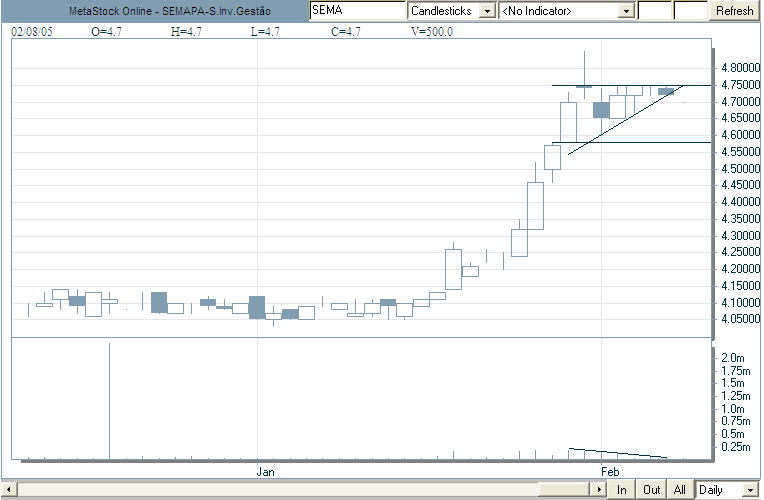The width and height of the screenshot is (764, 500).
Task: Click the Refresh button
Action: click(734, 10)
